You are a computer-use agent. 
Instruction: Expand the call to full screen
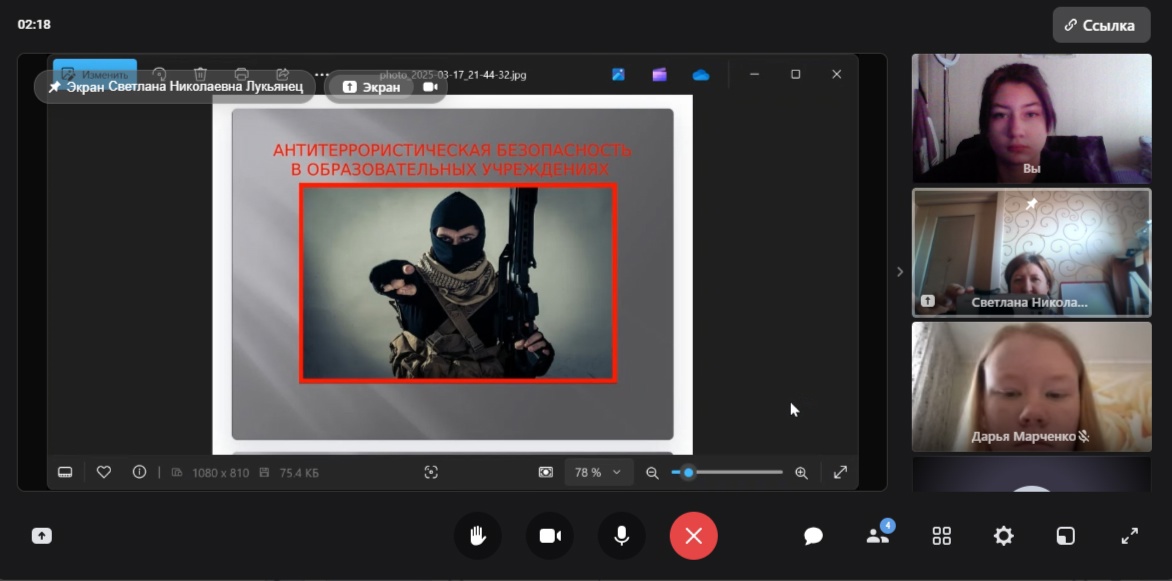click(1129, 535)
